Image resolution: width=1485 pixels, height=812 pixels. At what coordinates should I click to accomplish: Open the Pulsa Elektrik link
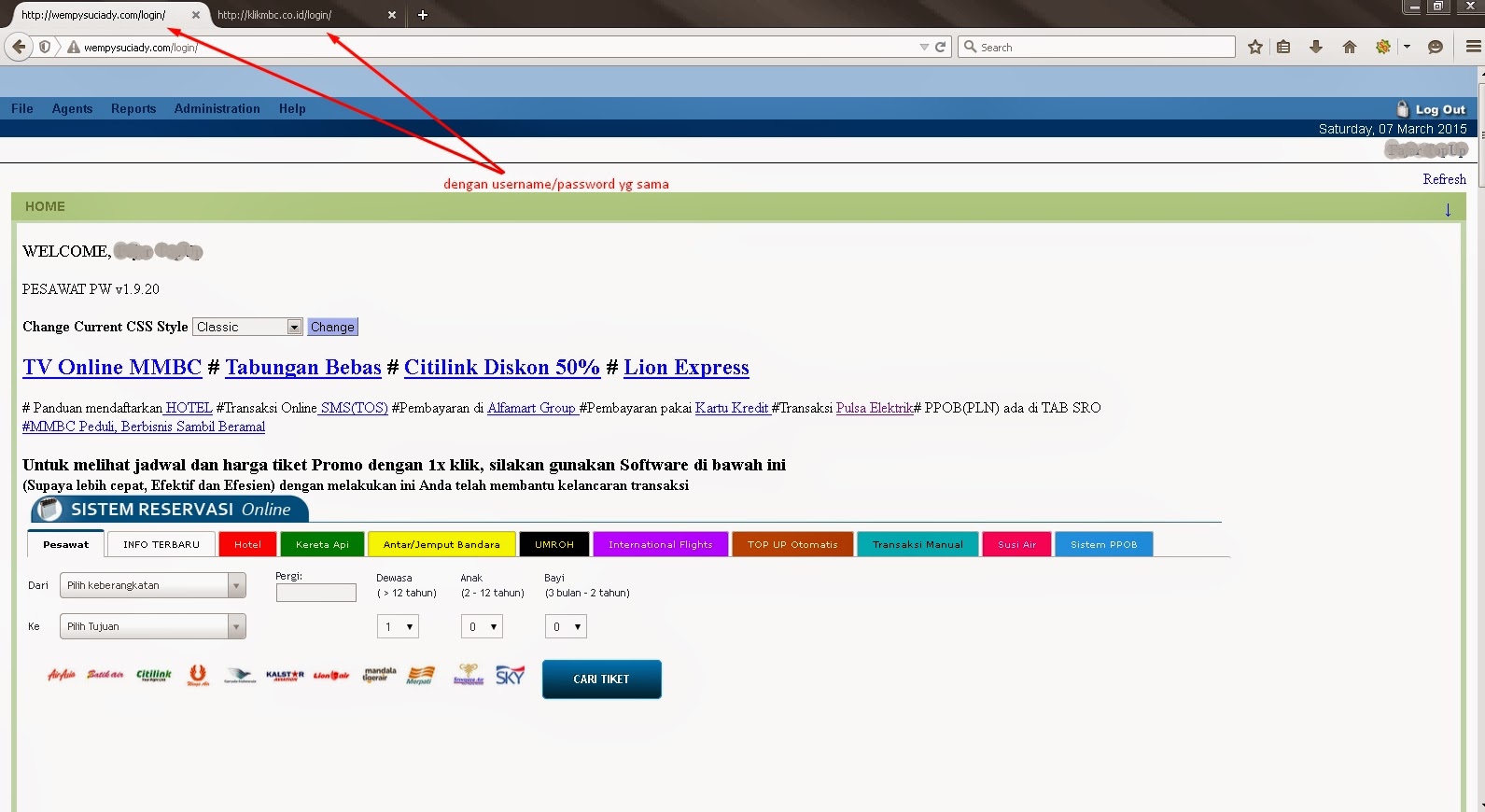(875, 408)
